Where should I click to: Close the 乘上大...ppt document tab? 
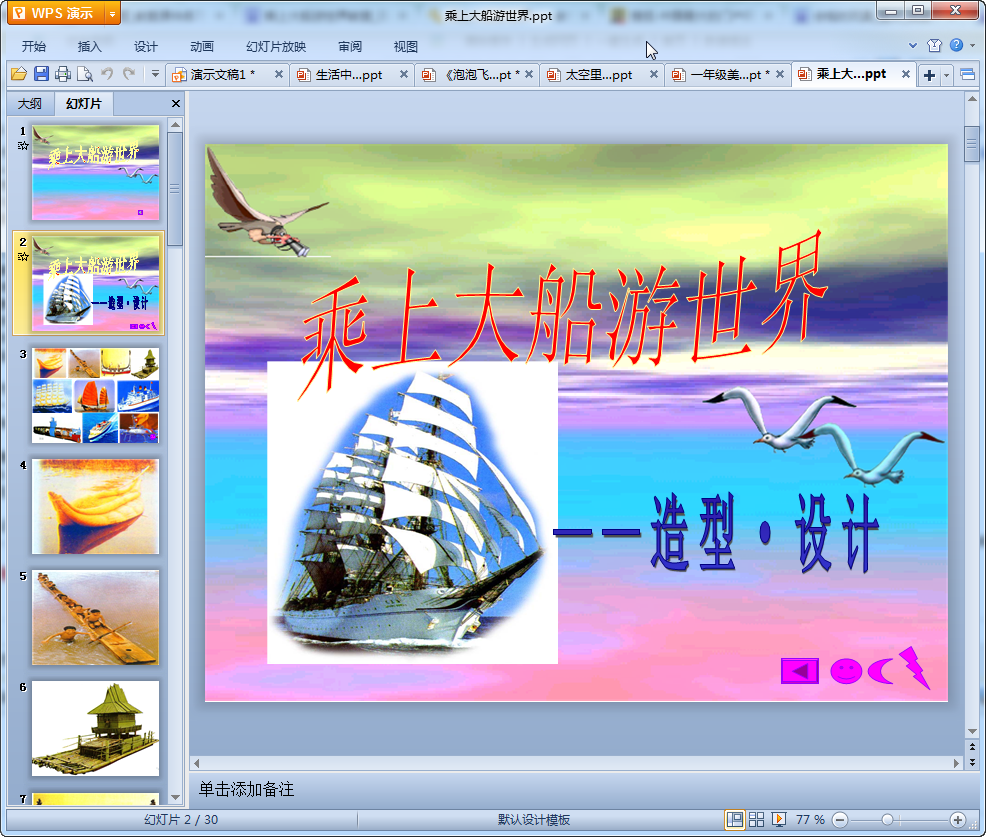point(906,74)
